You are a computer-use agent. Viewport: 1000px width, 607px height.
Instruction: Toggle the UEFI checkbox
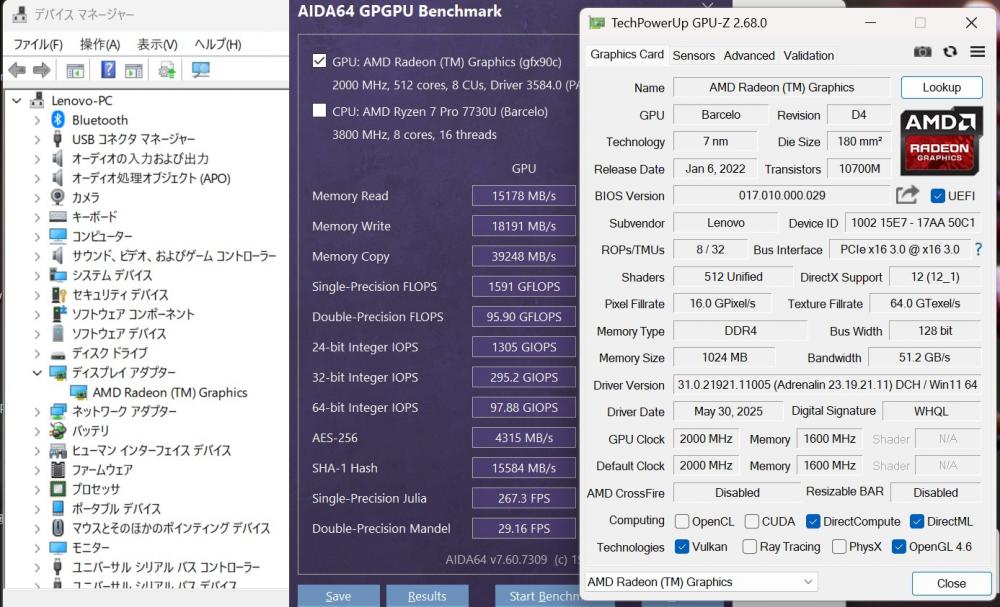click(x=938, y=196)
